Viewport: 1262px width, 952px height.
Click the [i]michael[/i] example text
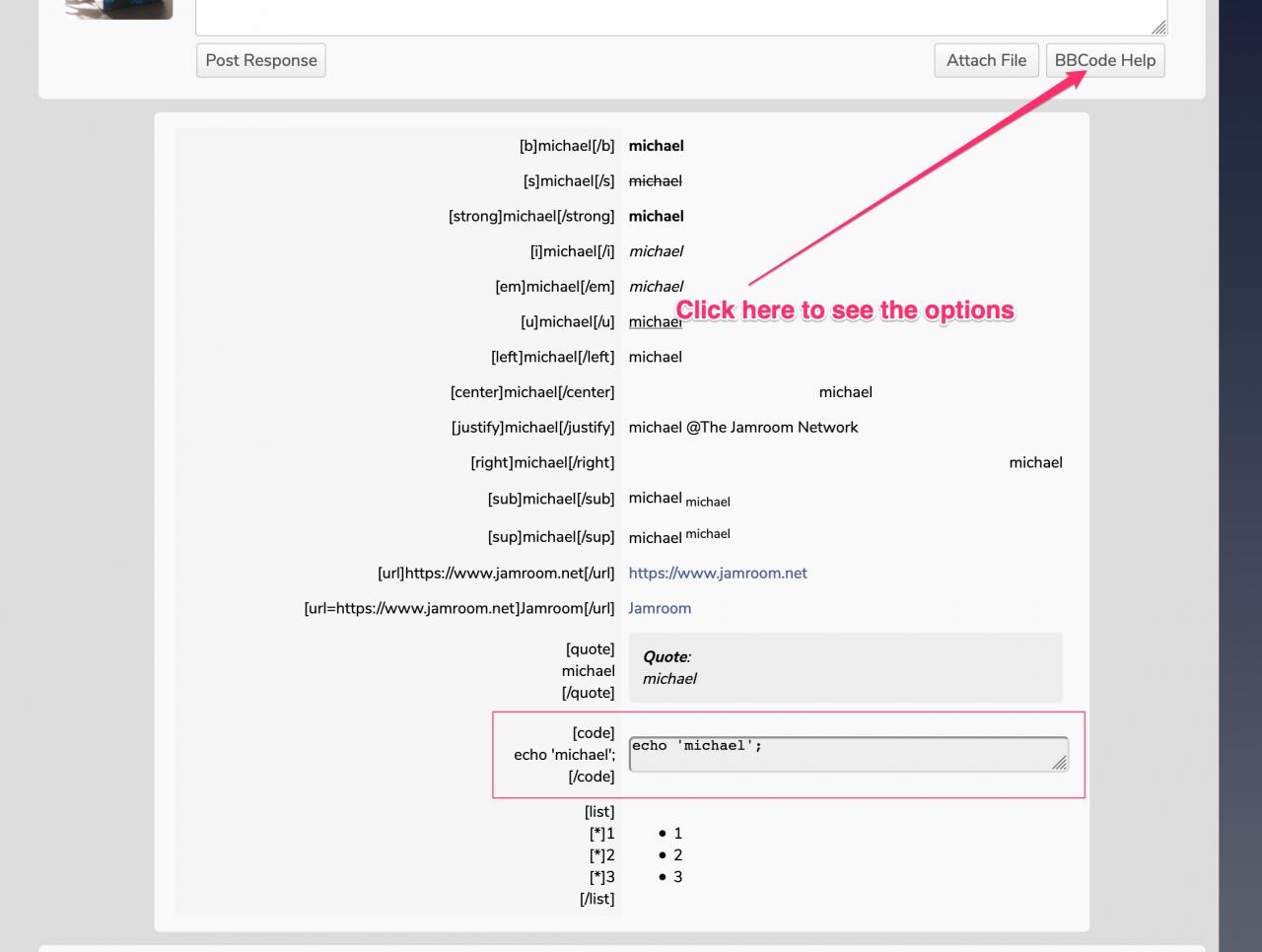(573, 251)
